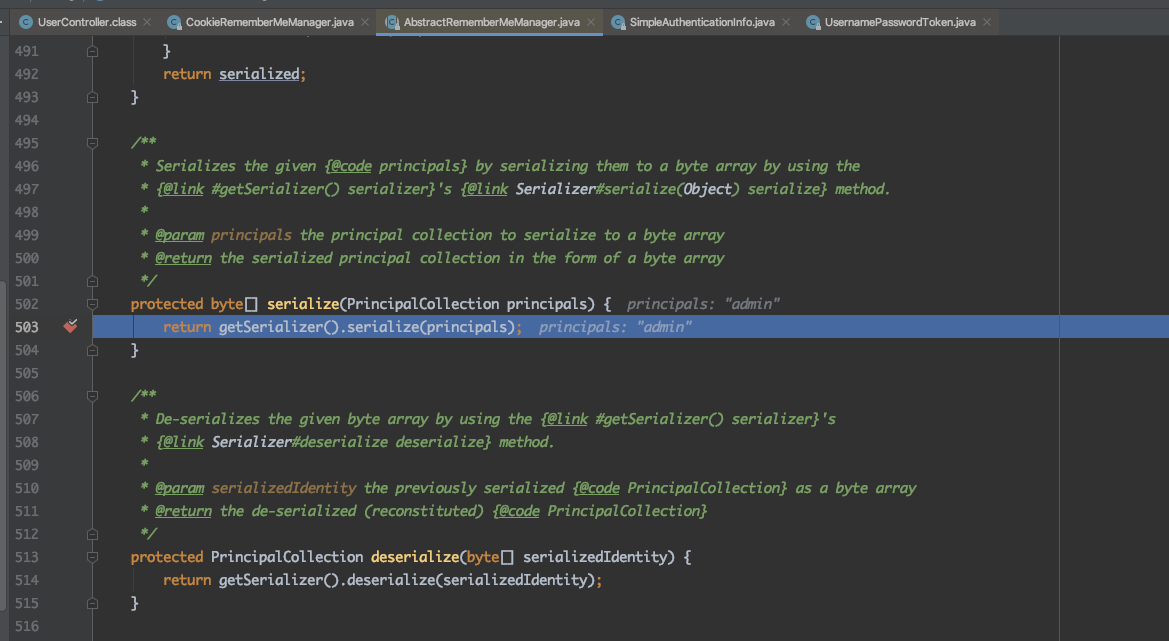Screen dimensions: 1169x641
Task: Click file icon on UsernamePasswordToken.java tab
Action: pos(813,22)
